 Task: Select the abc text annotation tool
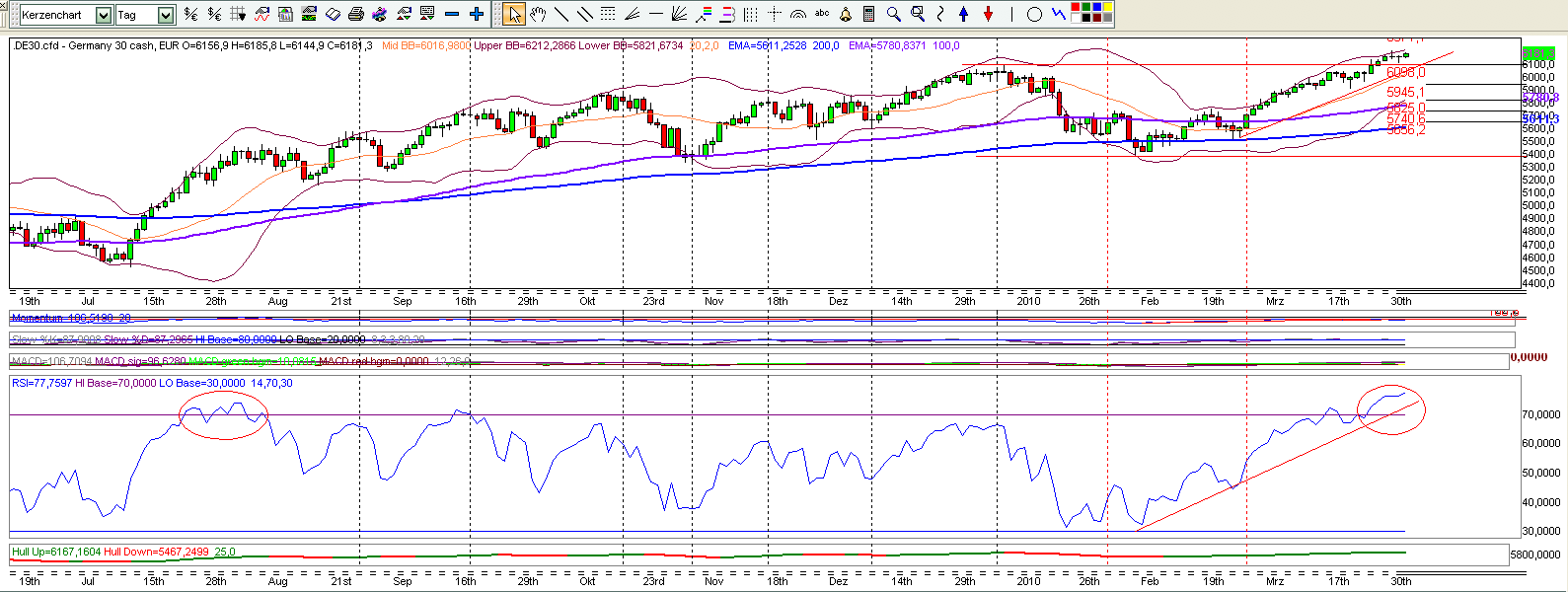click(x=822, y=14)
